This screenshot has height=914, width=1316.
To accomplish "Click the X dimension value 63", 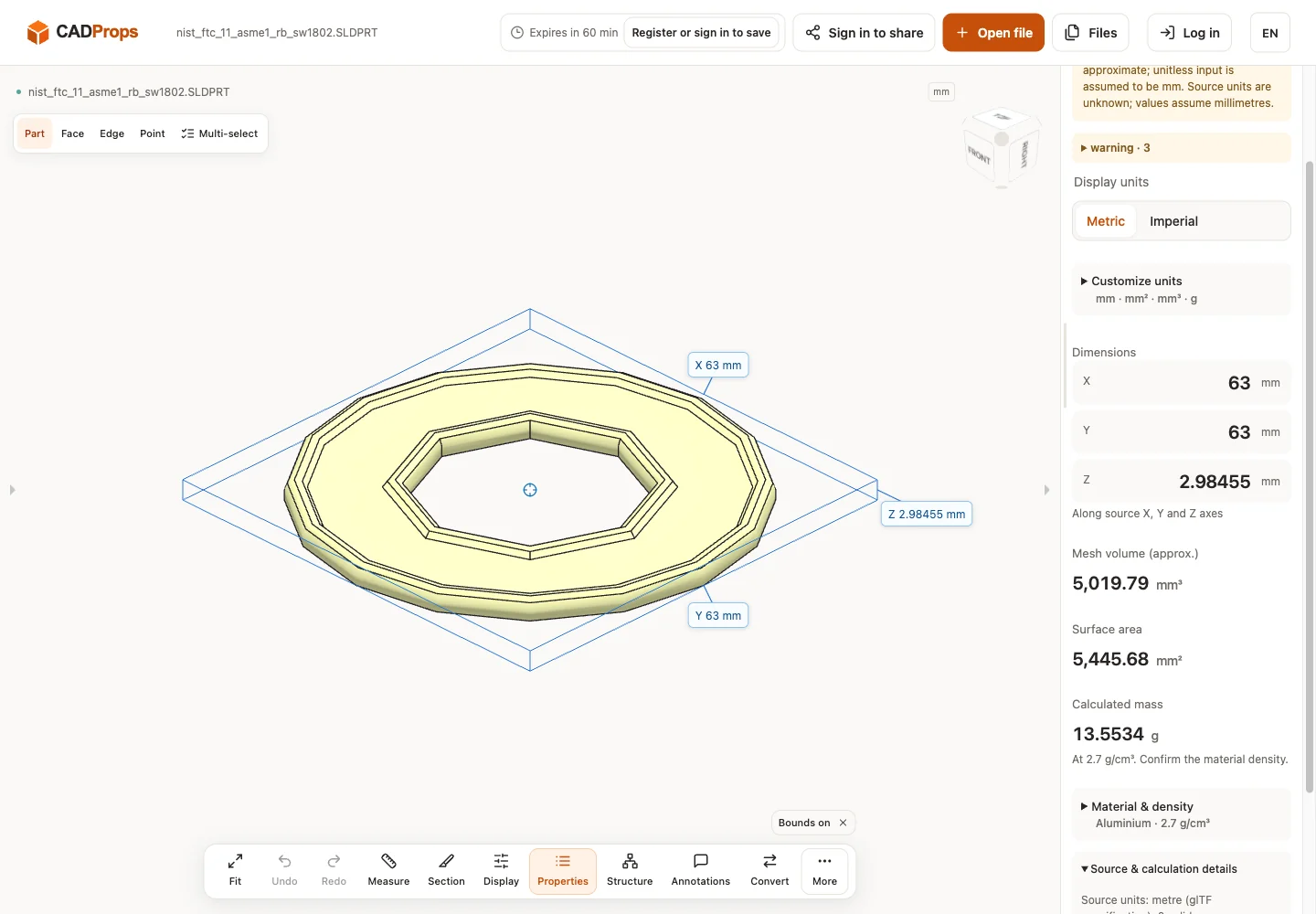I will click(x=1238, y=383).
